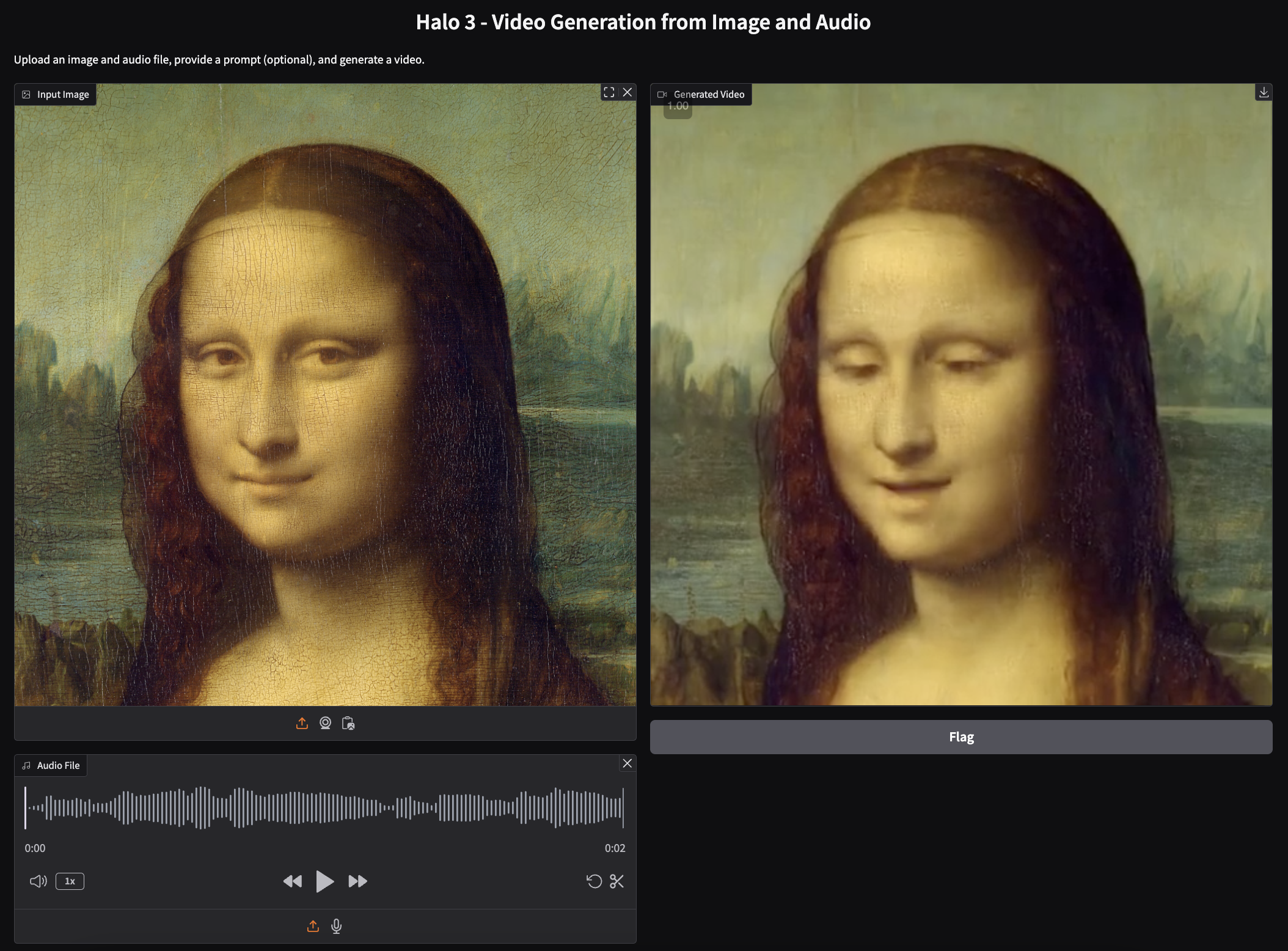1288x951 pixels.
Task: Change playback speed 1x button
Action: (x=70, y=881)
